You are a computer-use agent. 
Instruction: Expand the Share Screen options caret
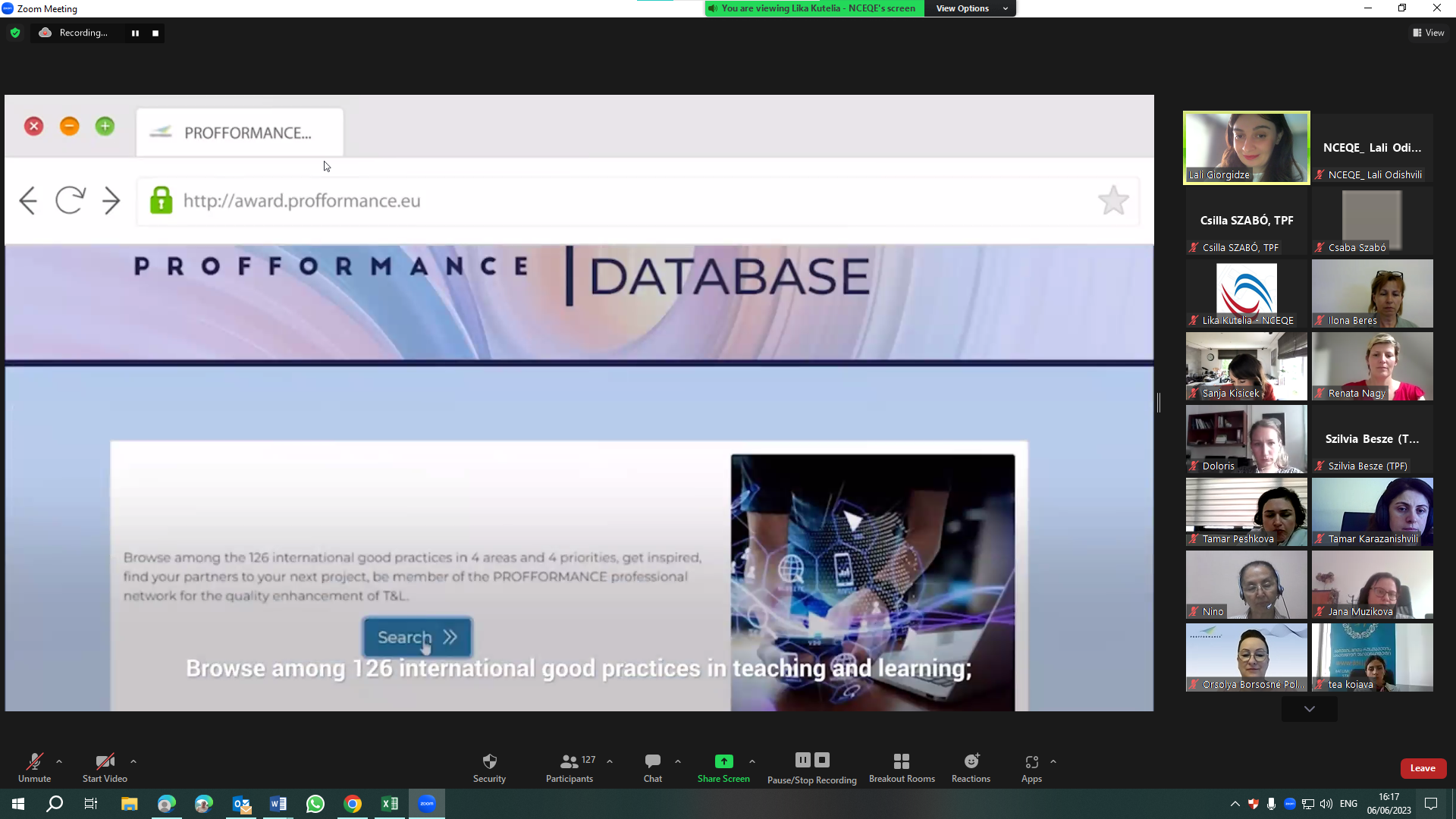752,761
